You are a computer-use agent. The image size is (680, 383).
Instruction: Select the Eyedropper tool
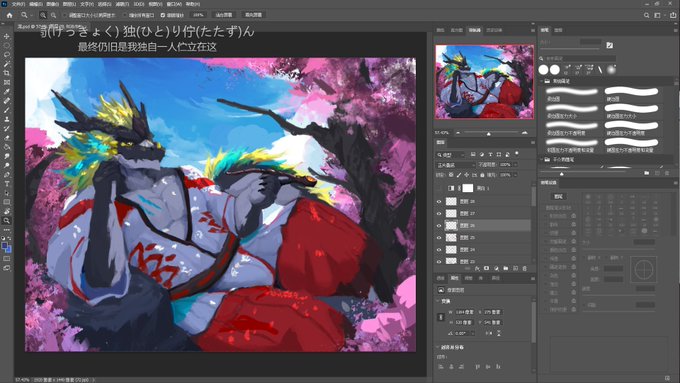click(x=7, y=92)
